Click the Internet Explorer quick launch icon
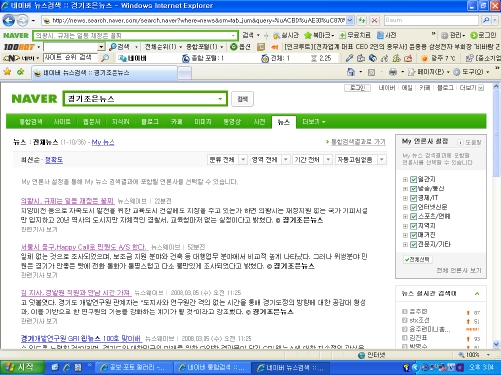 pos(66,367)
